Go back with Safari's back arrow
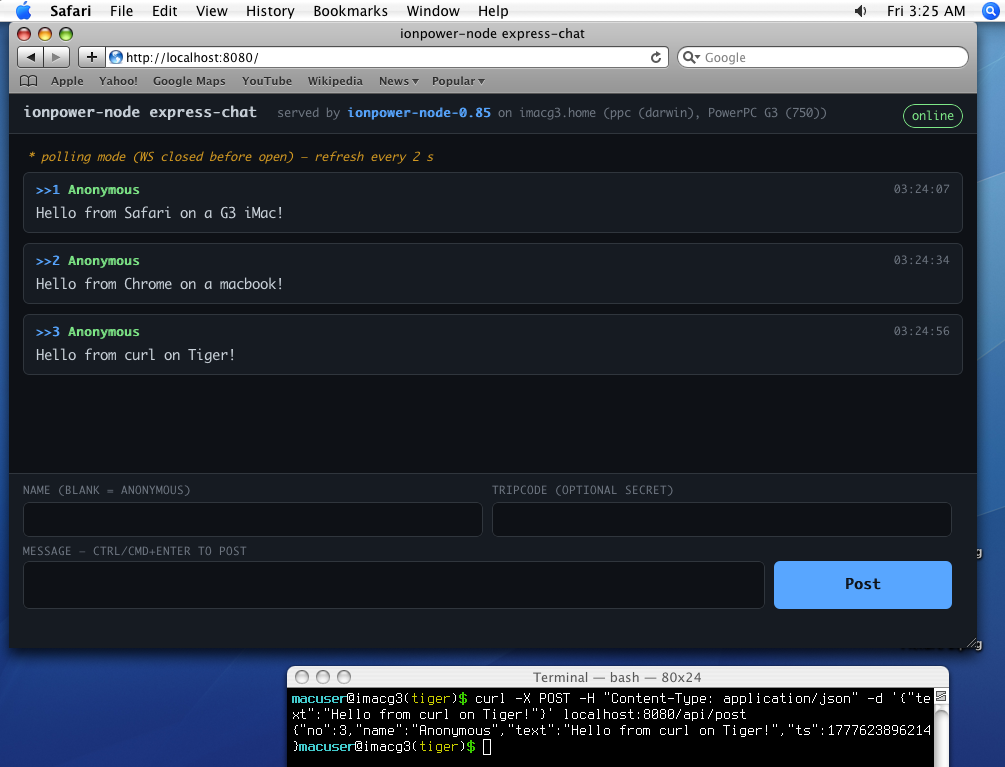 click(30, 57)
